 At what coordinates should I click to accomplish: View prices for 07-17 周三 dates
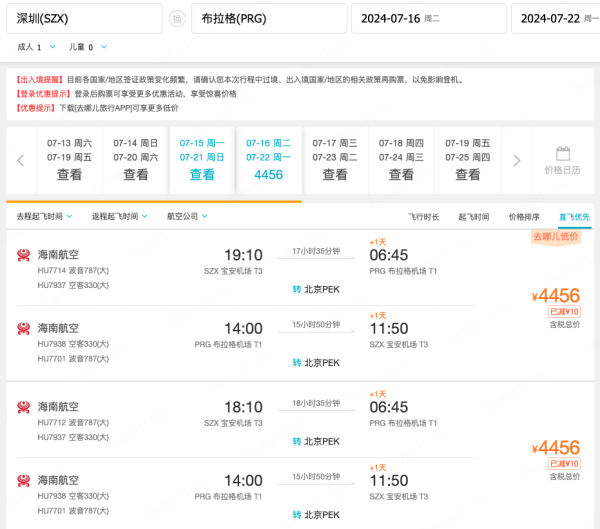(335, 160)
